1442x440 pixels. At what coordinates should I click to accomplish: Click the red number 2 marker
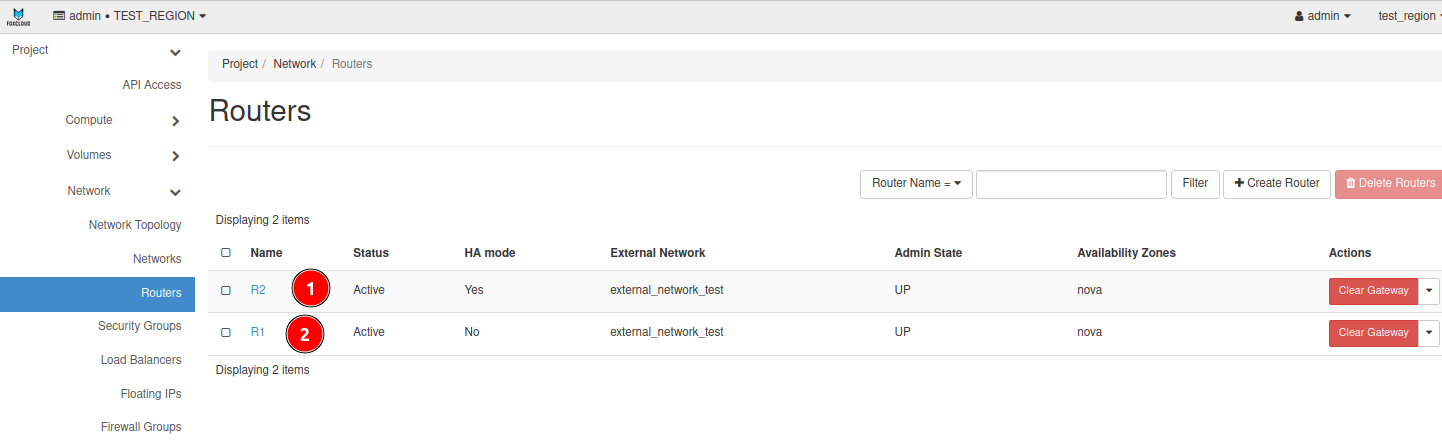click(x=305, y=334)
